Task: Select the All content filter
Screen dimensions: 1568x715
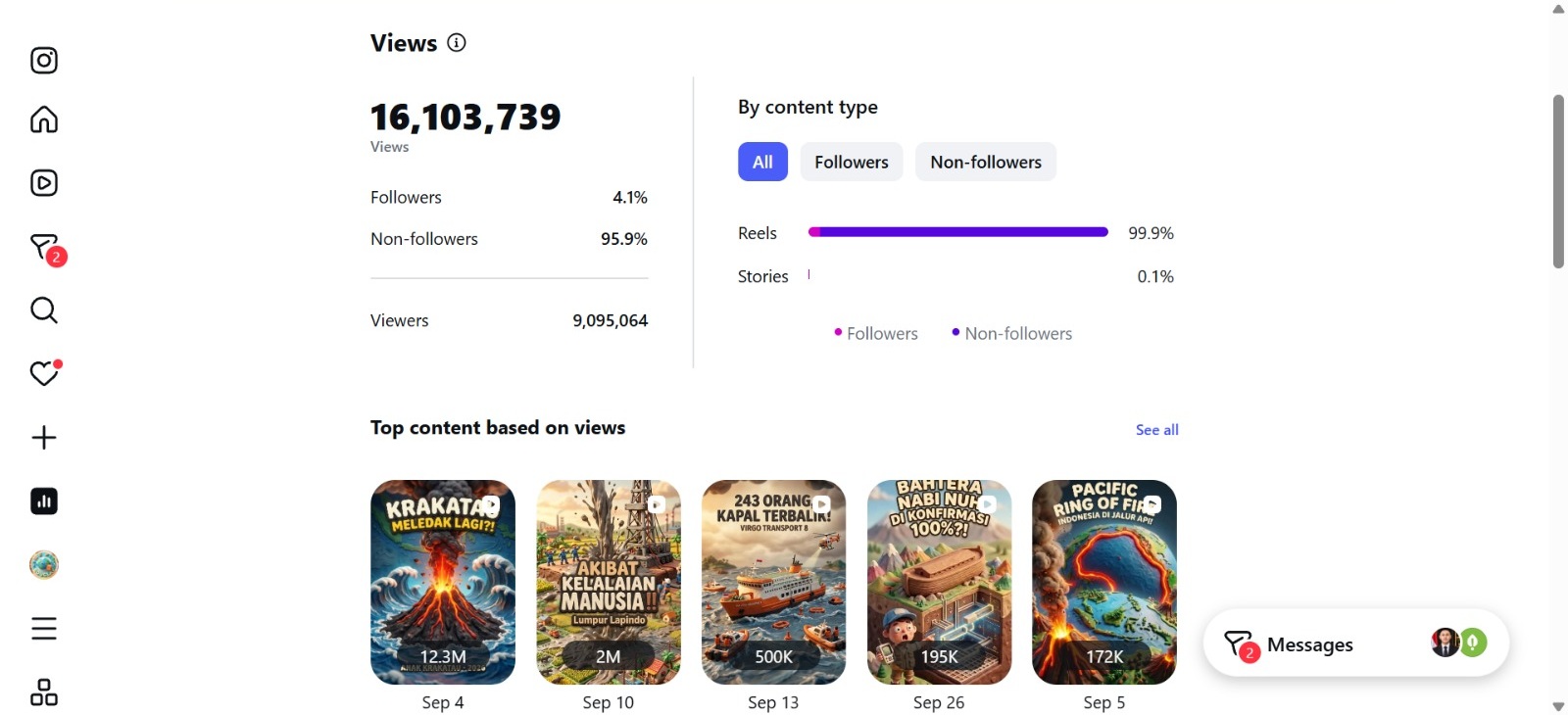Action: tap(762, 162)
